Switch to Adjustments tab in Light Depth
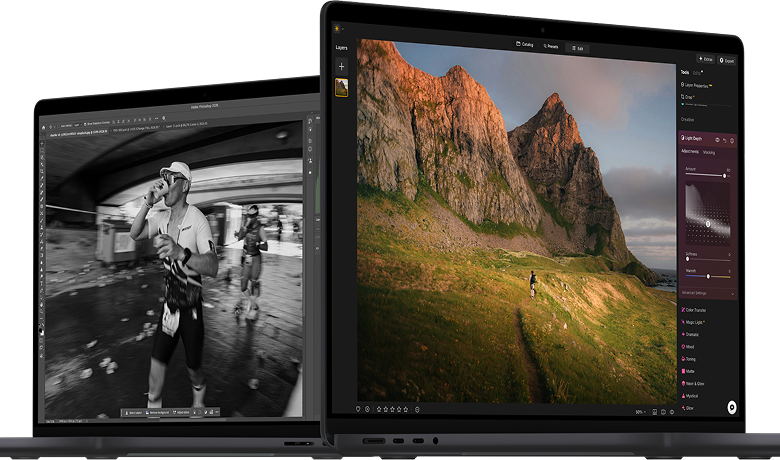This screenshot has width=780, height=460. pyautogui.click(x=689, y=151)
